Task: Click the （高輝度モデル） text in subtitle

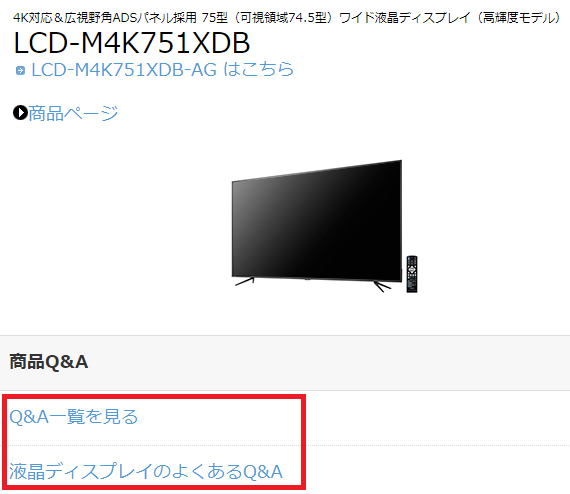Action: tap(518, 17)
